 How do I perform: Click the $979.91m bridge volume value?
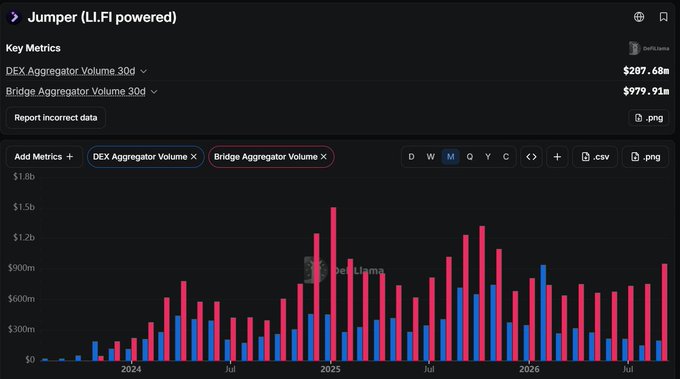pyautogui.click(x=646, y=91)
